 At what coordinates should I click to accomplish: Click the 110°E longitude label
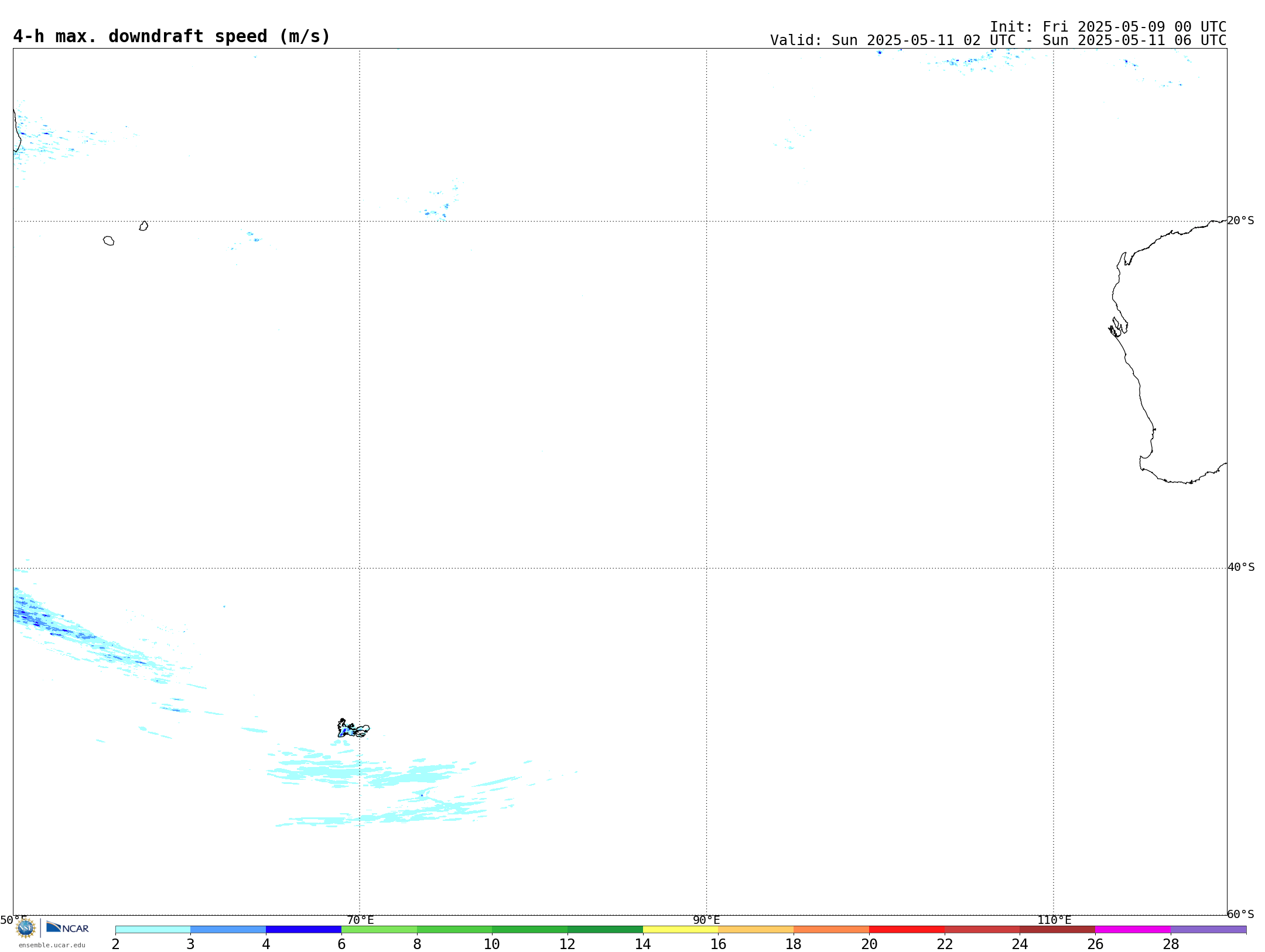(1054, 920)
